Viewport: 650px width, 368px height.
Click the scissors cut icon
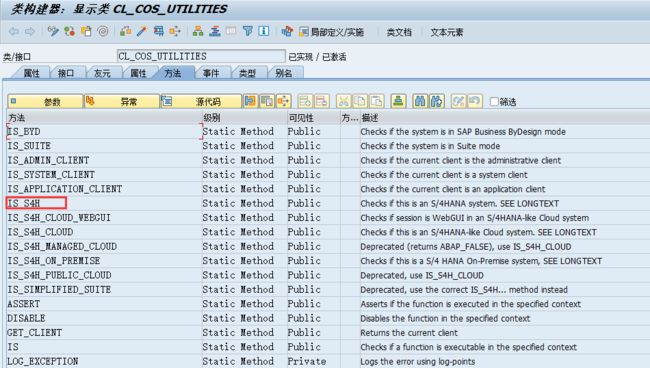(343, 102)
